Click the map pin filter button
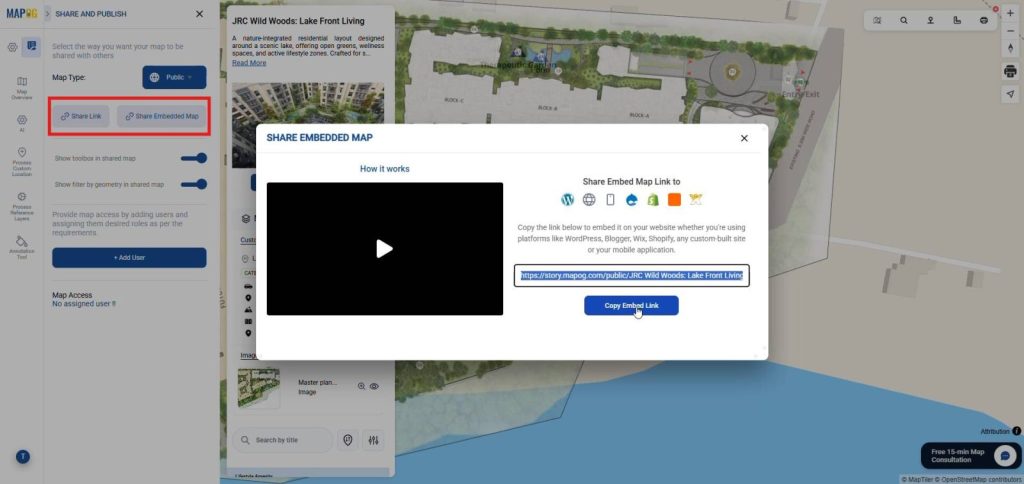This screenshot has width=1024, height=484. (347, 440)
